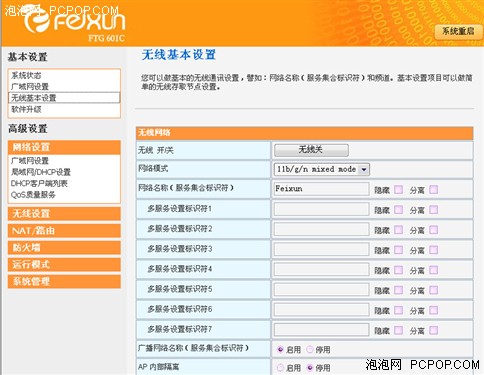Check 分离 for 多服务设置标识符6
Image resolution: width=484 pixels, height=375 pixels.
[x=433, y=310]
